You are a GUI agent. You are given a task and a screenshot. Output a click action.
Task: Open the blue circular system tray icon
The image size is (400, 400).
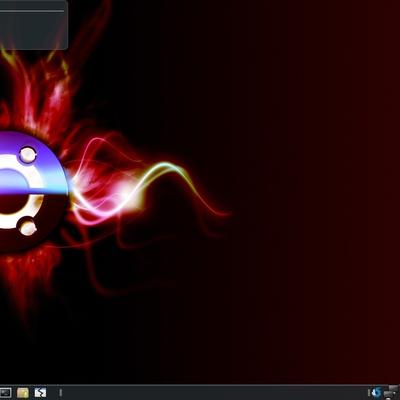click(376, 393)
